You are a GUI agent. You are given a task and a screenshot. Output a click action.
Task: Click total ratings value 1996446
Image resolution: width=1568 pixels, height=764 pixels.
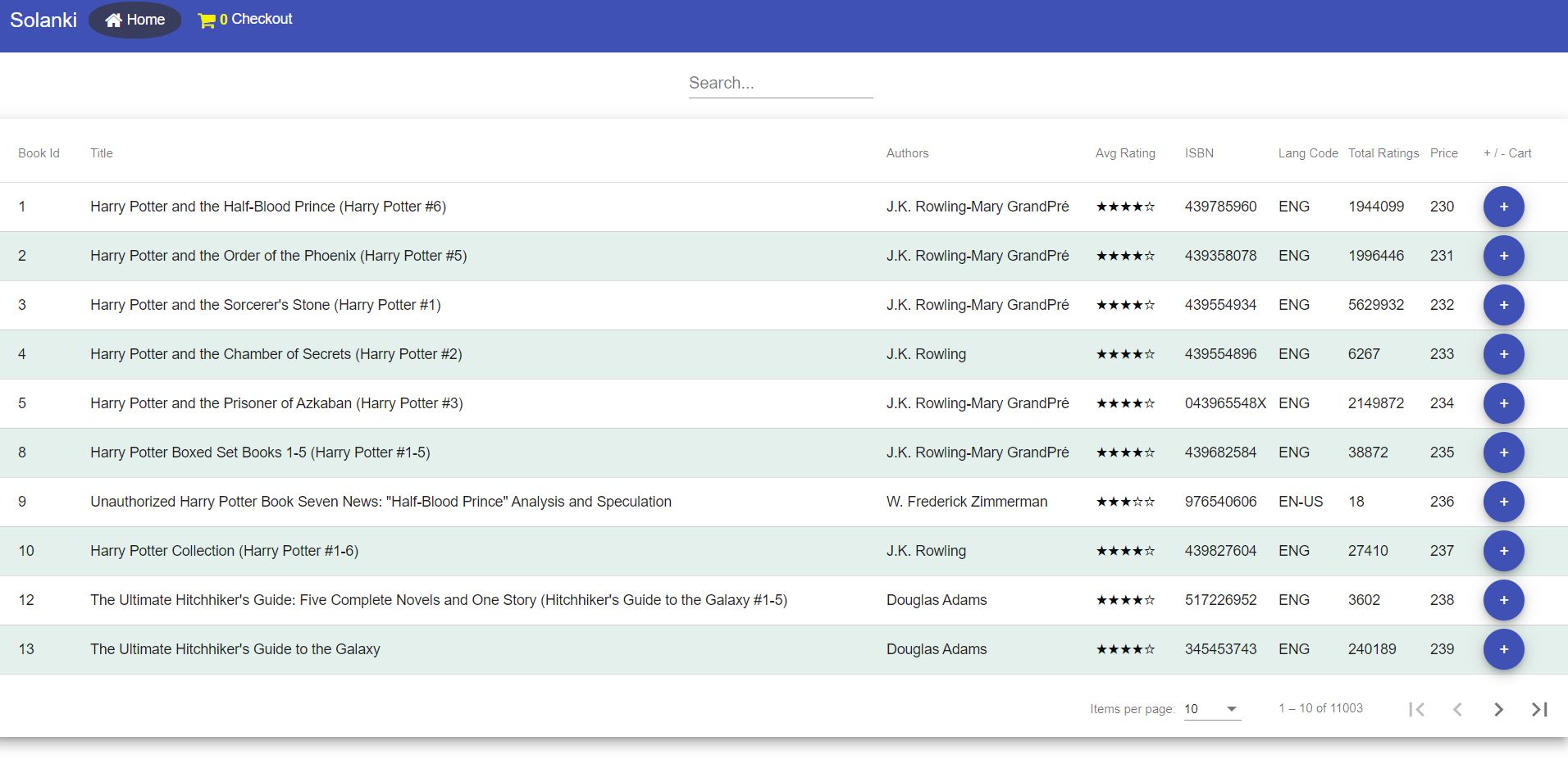[x=1376, y=256]
